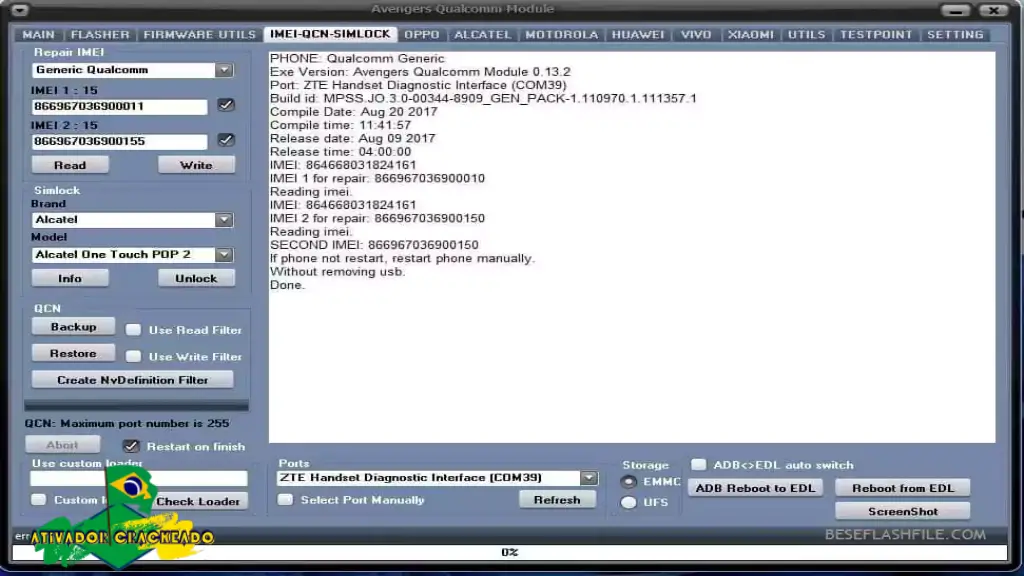
Task: Click the 0% progress bar
Action: (509, 552)
